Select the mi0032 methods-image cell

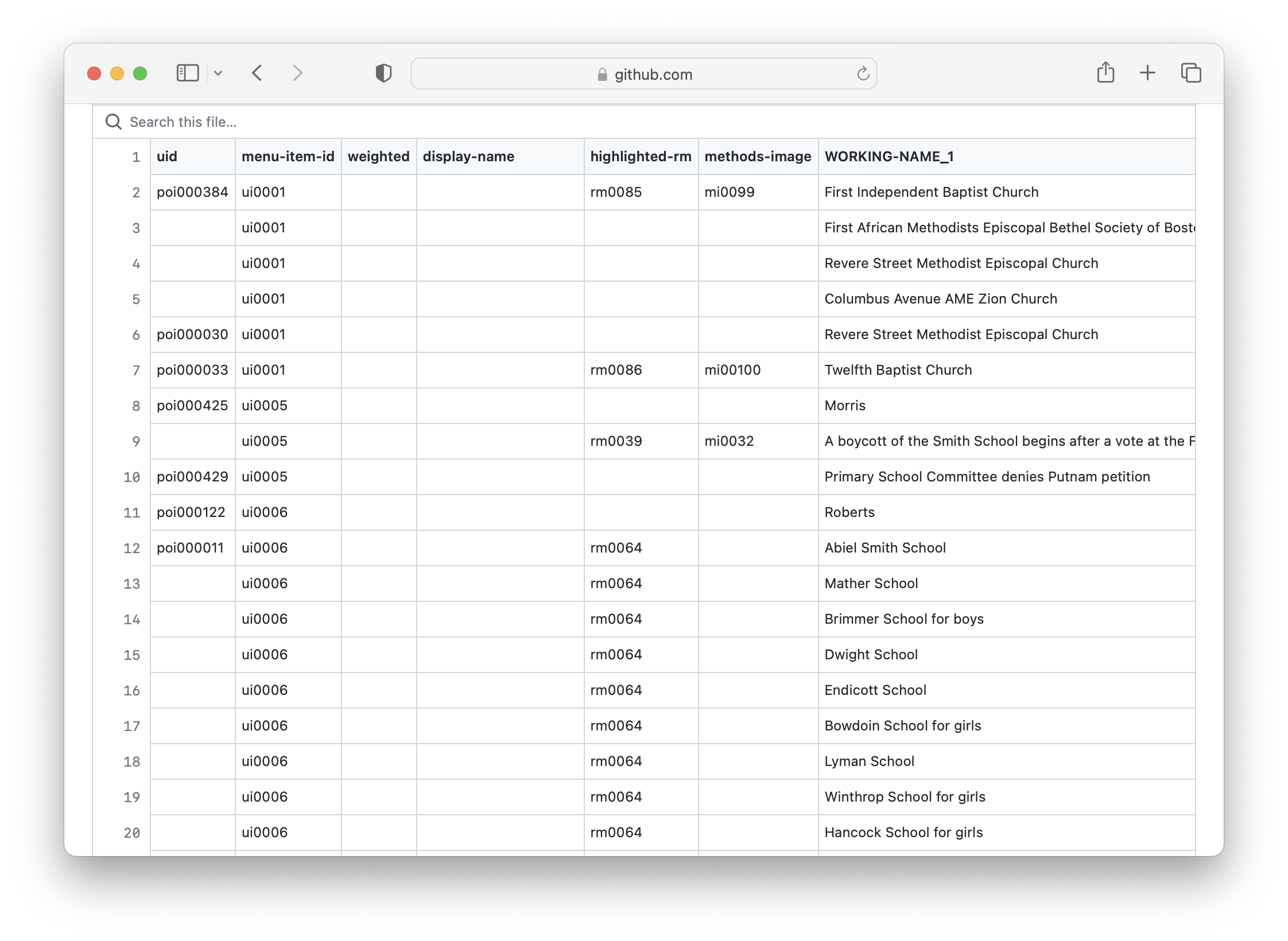729,441
